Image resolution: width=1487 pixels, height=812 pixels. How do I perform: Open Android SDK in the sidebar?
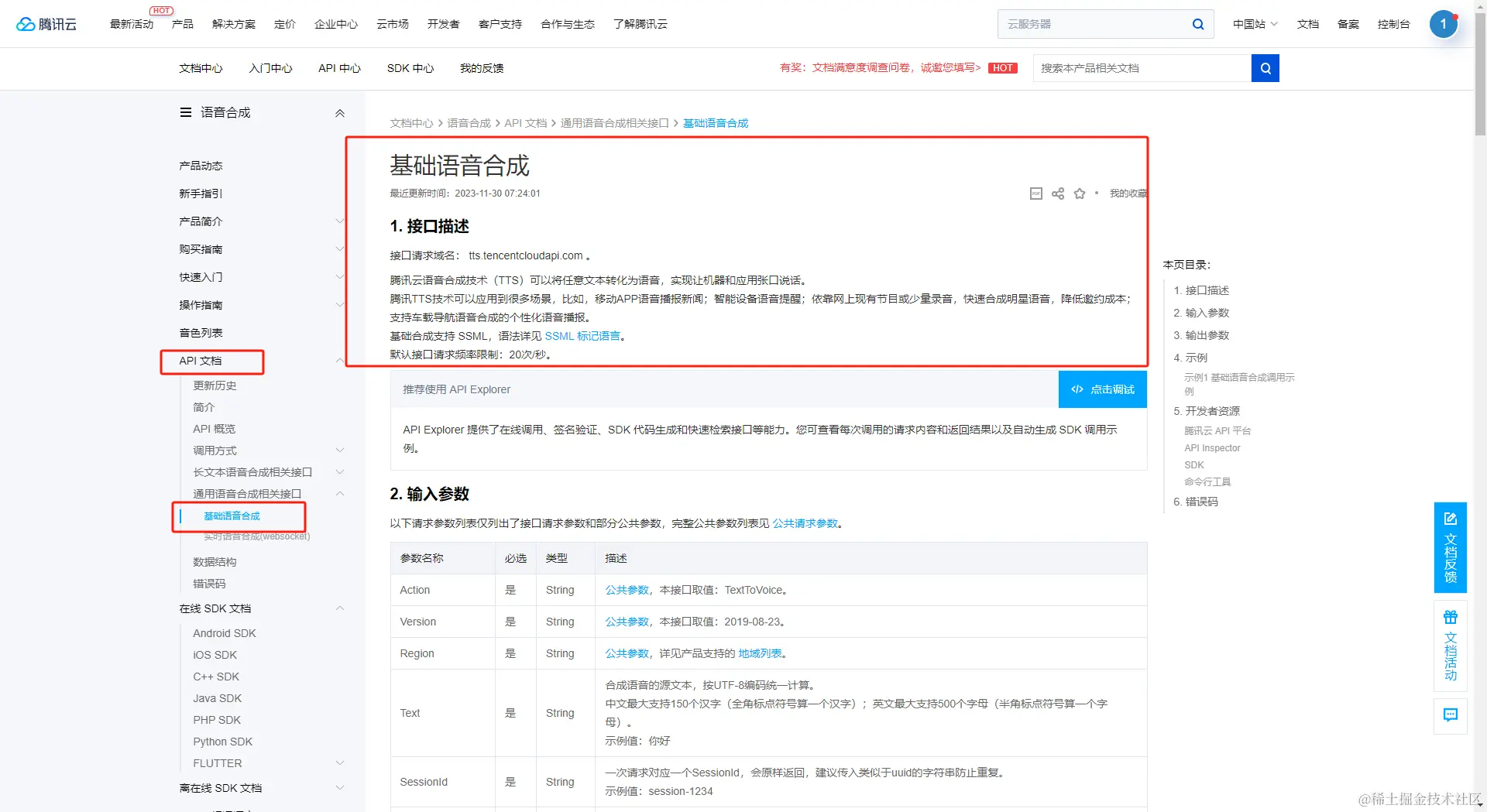tap(224, 633)
